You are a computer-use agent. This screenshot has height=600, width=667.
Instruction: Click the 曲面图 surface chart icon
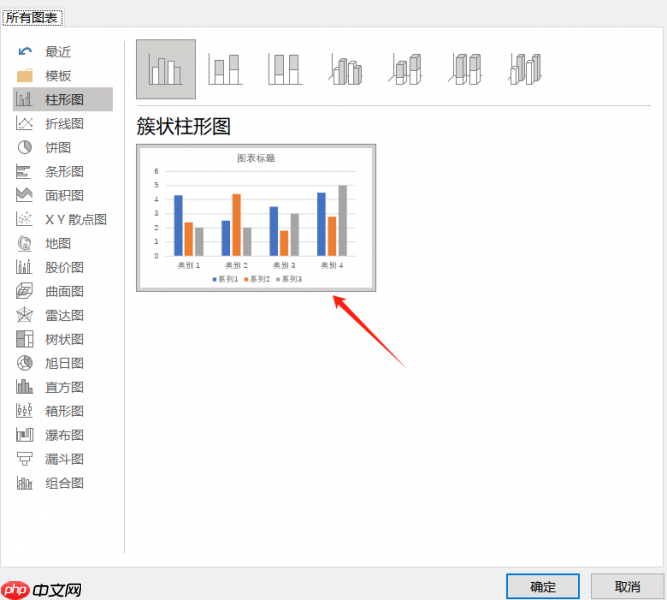click(24, 291)
